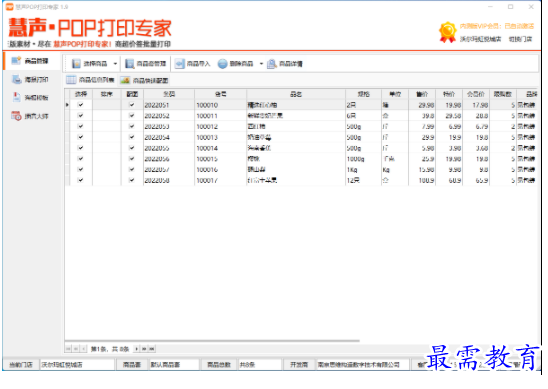
Task: Select the code cell 100015
Action: (x=221, y=159)
